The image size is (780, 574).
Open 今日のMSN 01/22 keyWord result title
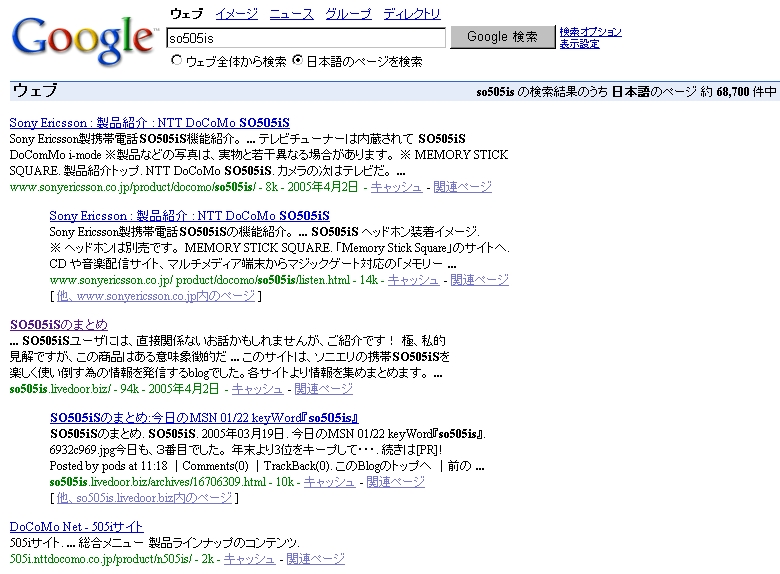coord(204,418)
